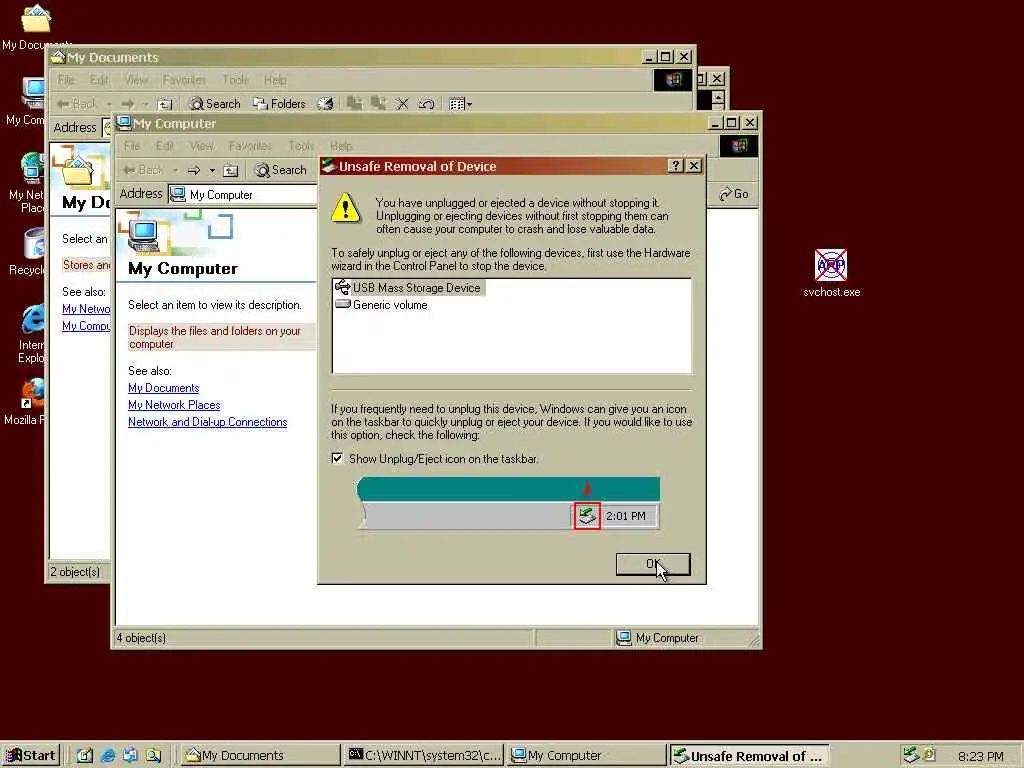The height and width of the screenshot is (768, 1024).
Task: Switch to C:\WINNT\system32 command prompt taskbar button
Action: pyautogui.click(x=424, y=756)
